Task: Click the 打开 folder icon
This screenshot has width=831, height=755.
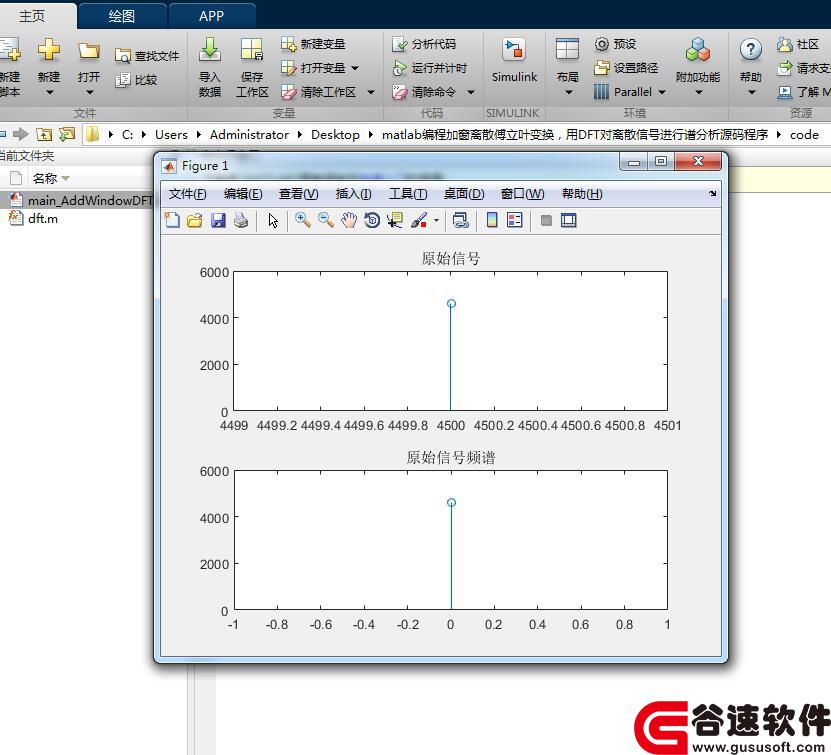Action: coord(89,51)
